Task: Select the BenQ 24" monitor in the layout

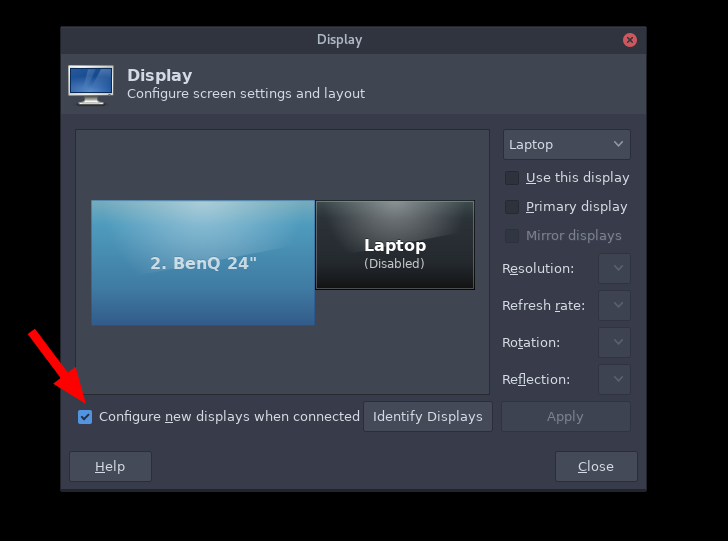Action: click(x=203, y=263)
